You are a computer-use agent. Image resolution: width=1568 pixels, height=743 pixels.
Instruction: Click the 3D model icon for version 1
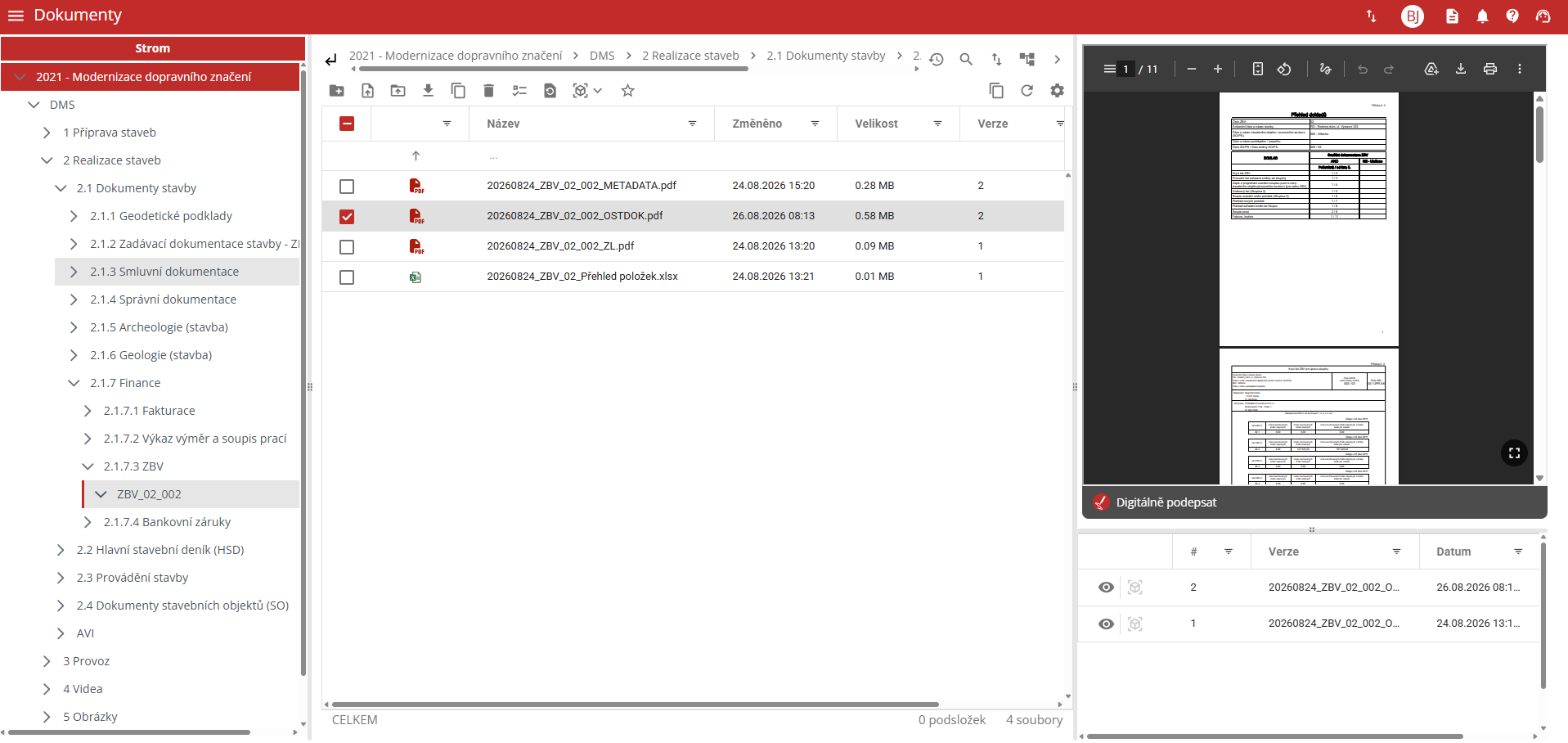1134,624
